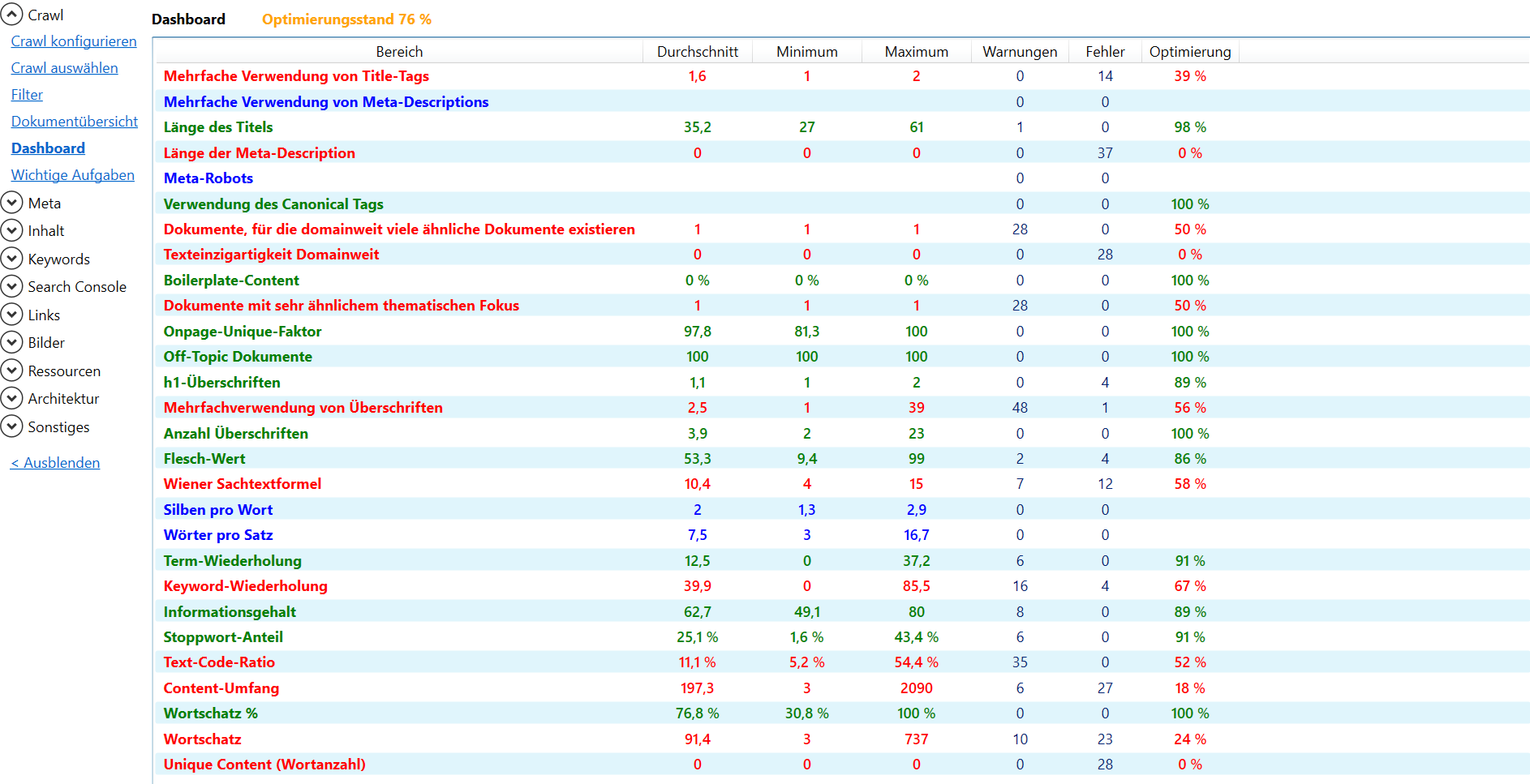Select the Text-Code-Ratio row
Image resolution: width=1530 pixels, height=784 pixels.
click(219, 662)
